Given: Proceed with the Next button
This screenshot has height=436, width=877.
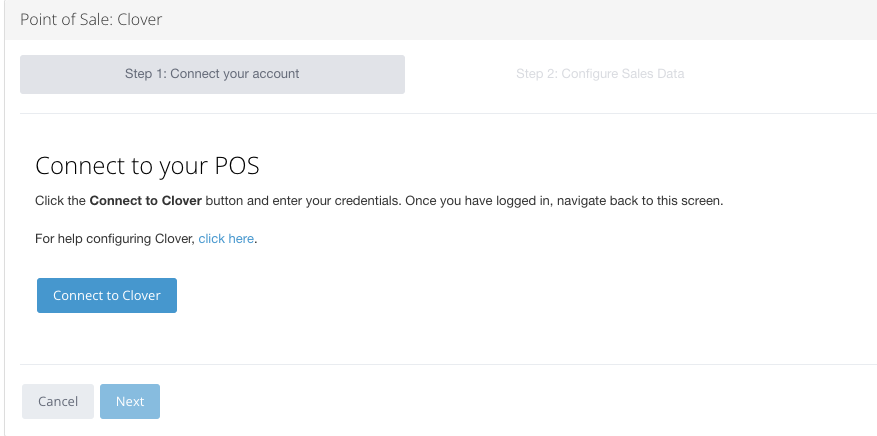Looking at the screenshot, I should pos(130,401).
